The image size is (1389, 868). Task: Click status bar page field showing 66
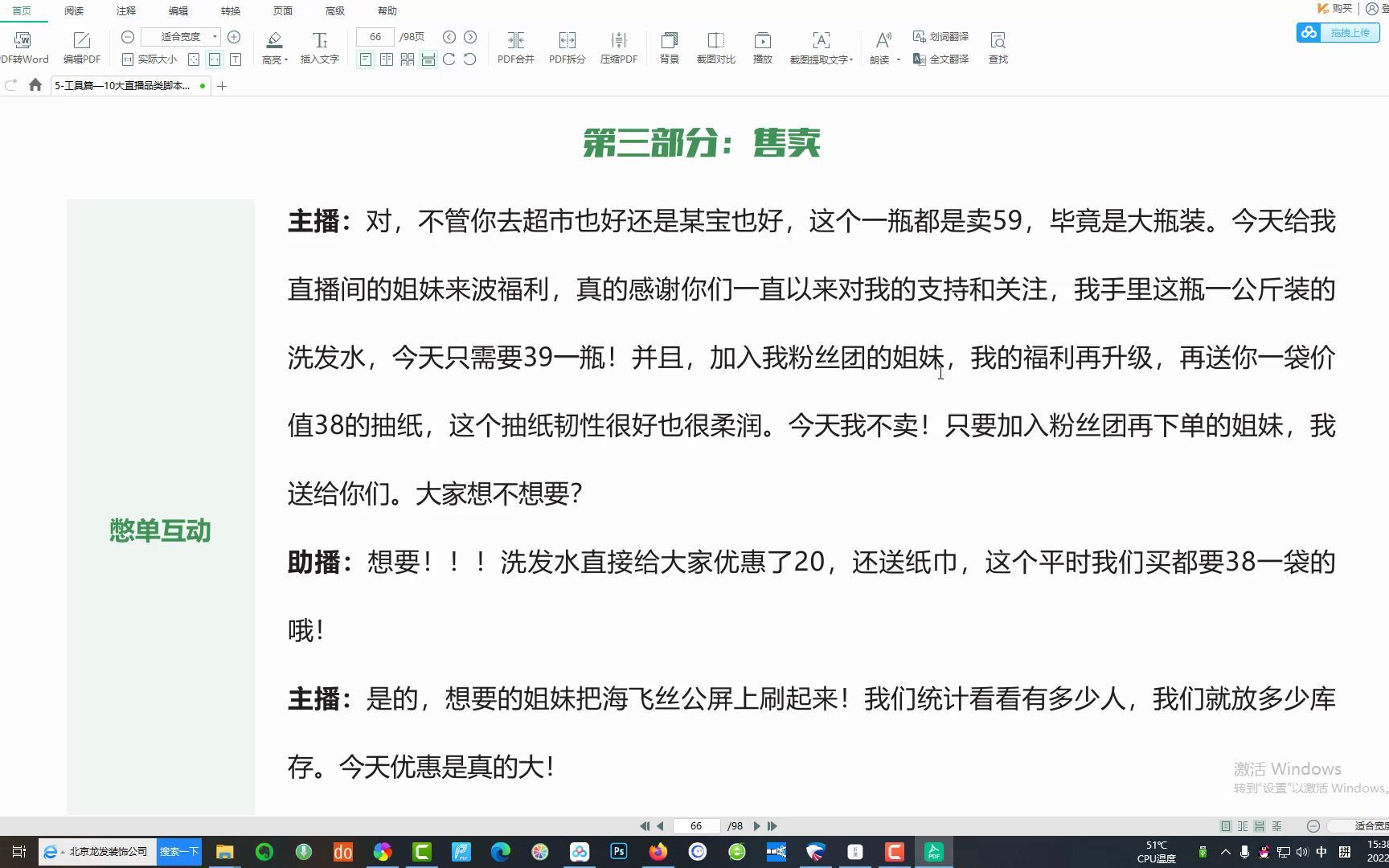click(696, 826)
